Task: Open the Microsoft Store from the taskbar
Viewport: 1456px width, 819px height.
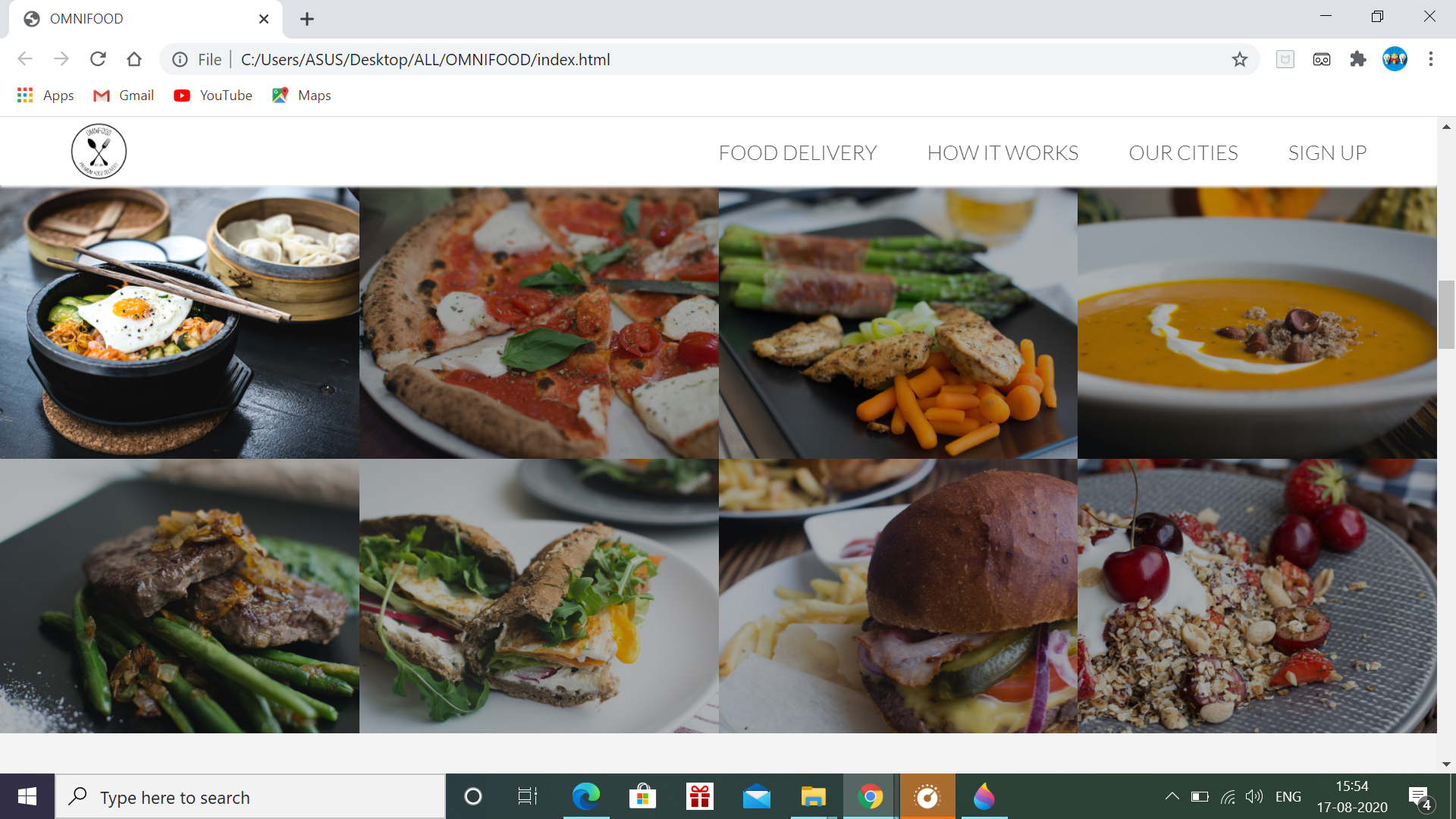Action: click(x=642, y=796)
